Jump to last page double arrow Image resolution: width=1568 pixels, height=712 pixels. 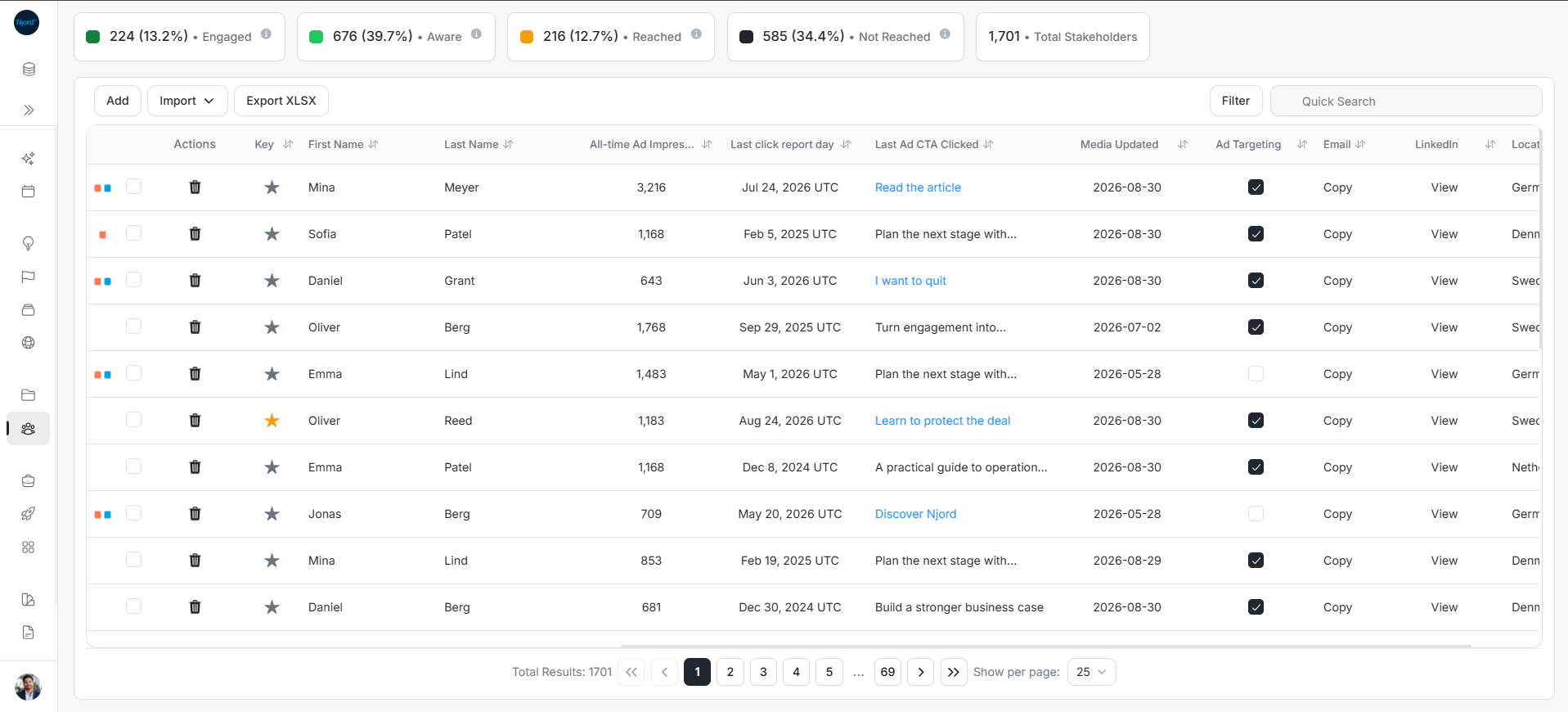point(954,672)
